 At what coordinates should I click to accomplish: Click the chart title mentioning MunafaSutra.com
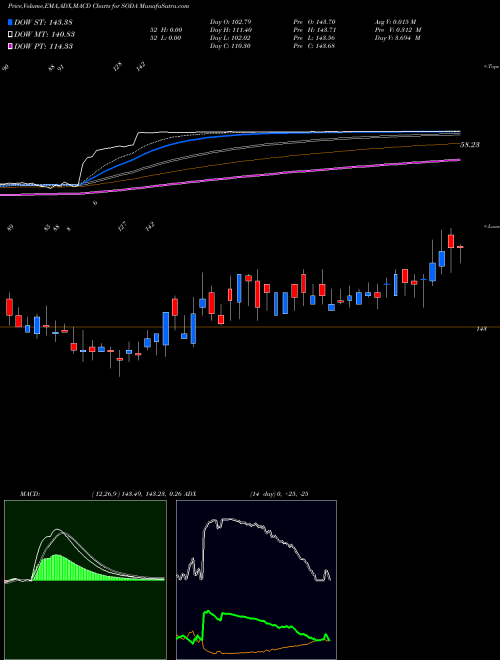coord(96,6)
